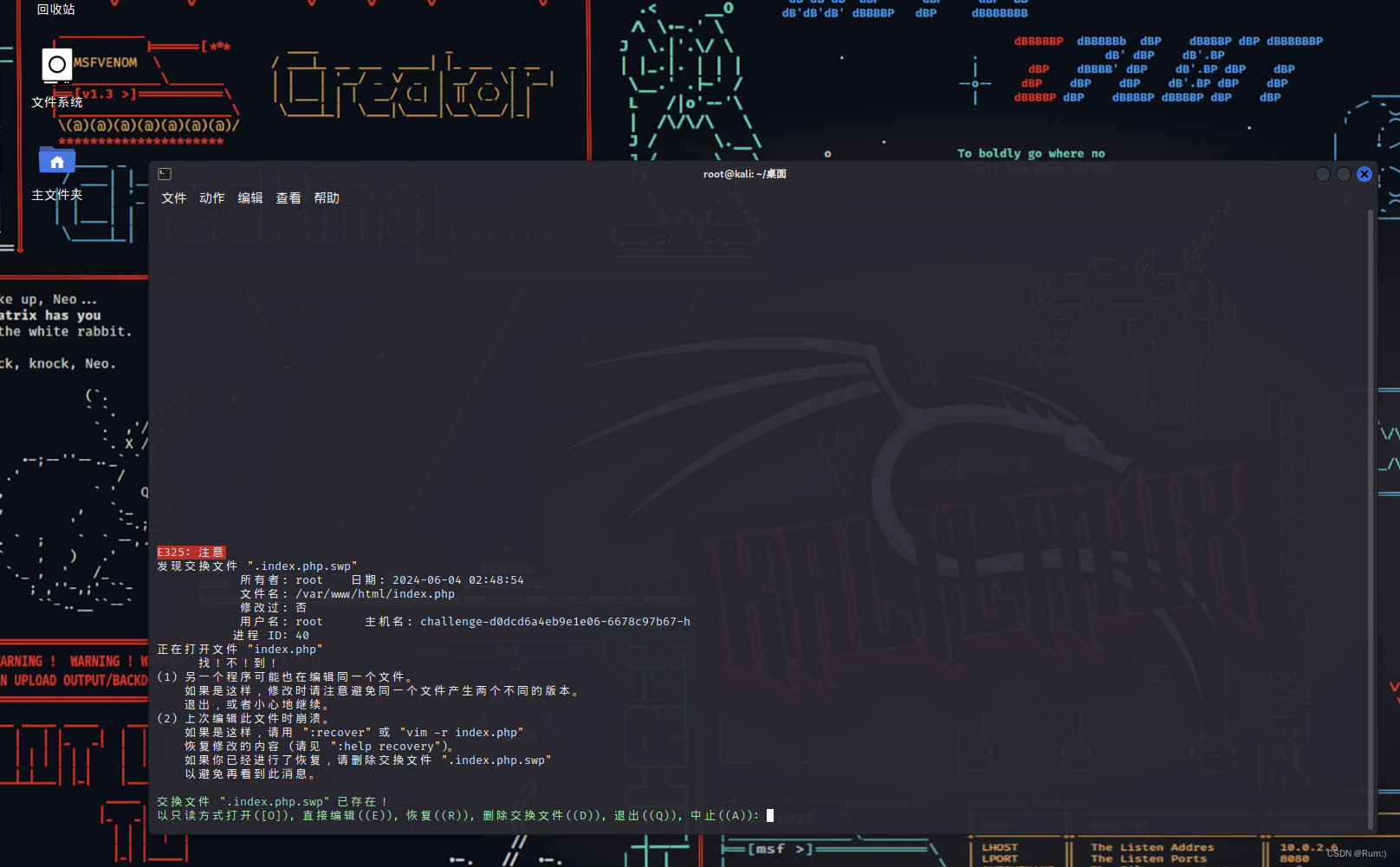Click the hostname challenge-d0dcd6a4eb9e1e06-6678c97b67-h

[555, 622]
